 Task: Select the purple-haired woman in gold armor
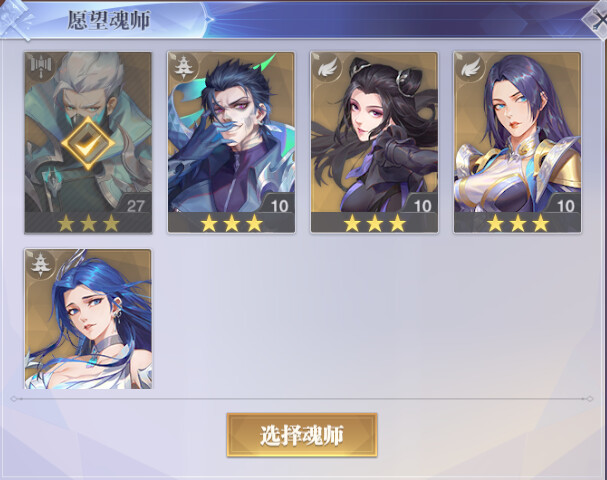point(518,143)
